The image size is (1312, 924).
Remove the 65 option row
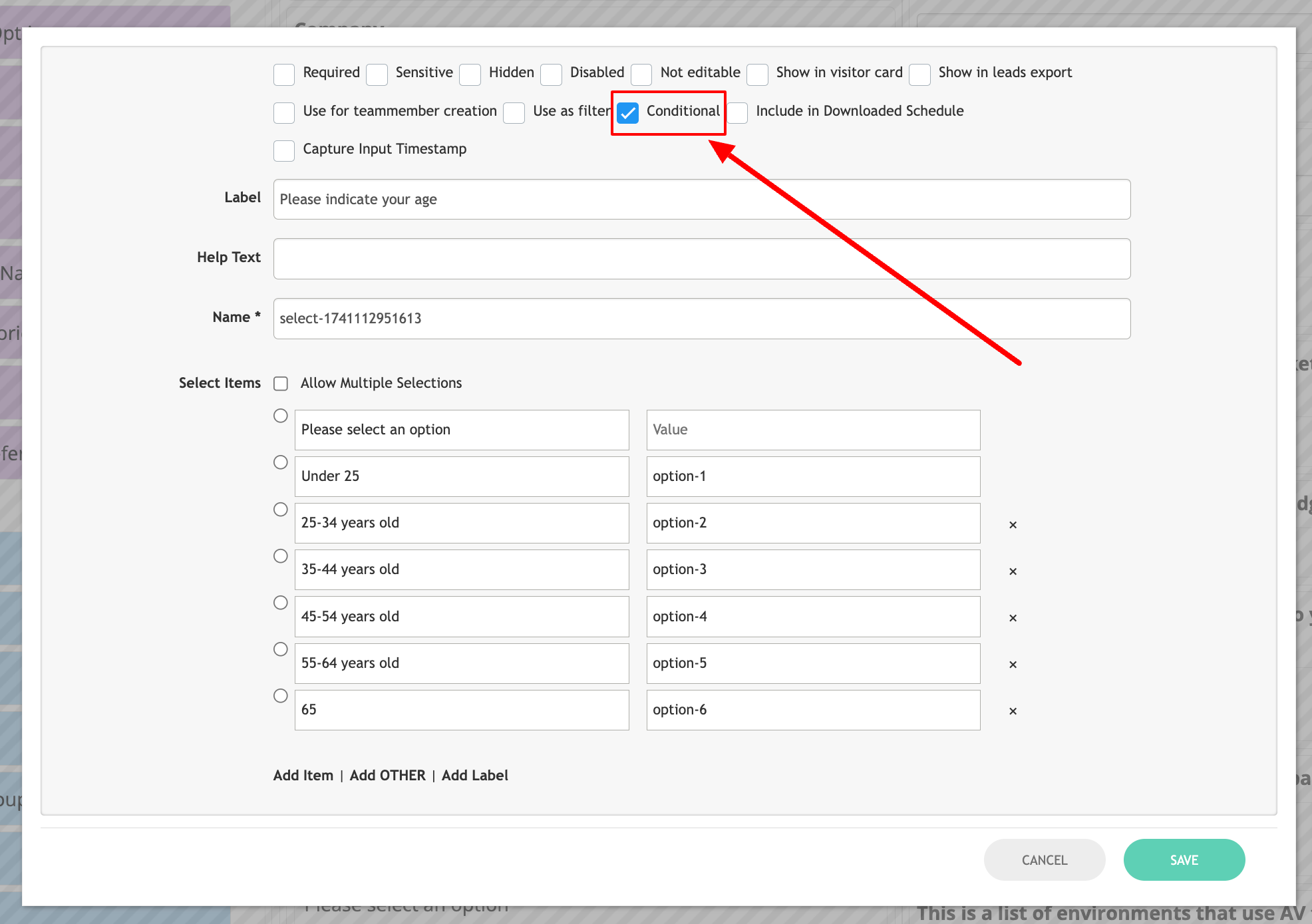coord(1013,711)
